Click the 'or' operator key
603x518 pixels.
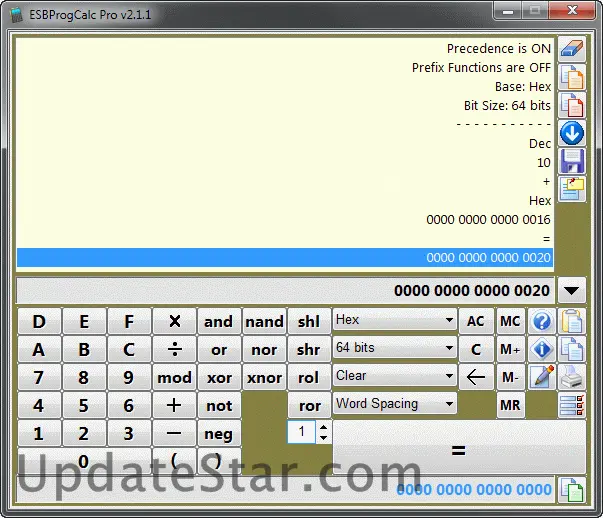point(219,349)
